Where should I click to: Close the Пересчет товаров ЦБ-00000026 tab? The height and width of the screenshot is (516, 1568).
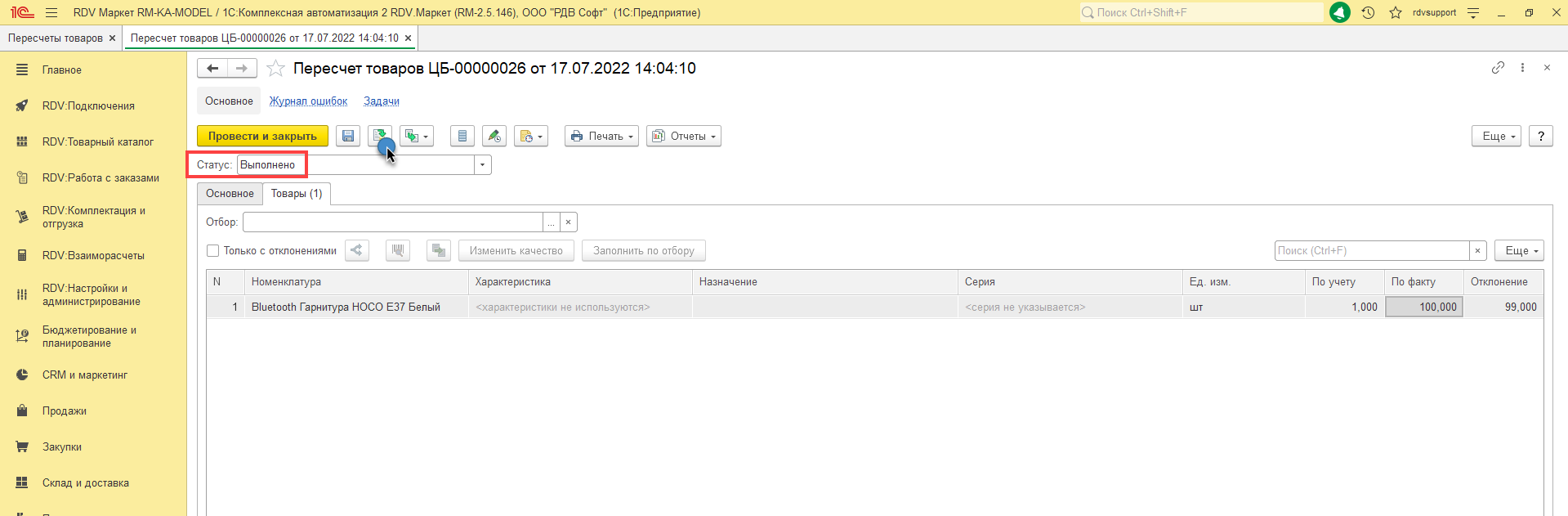pyautogui.click(x=409, y=38)
